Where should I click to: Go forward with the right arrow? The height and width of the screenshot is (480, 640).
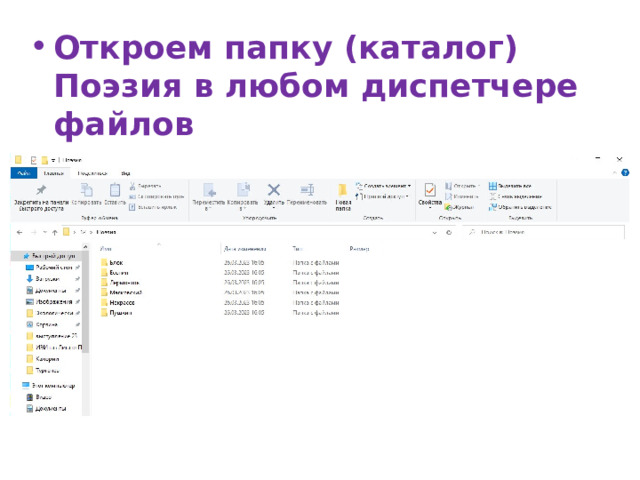(33, 232)
